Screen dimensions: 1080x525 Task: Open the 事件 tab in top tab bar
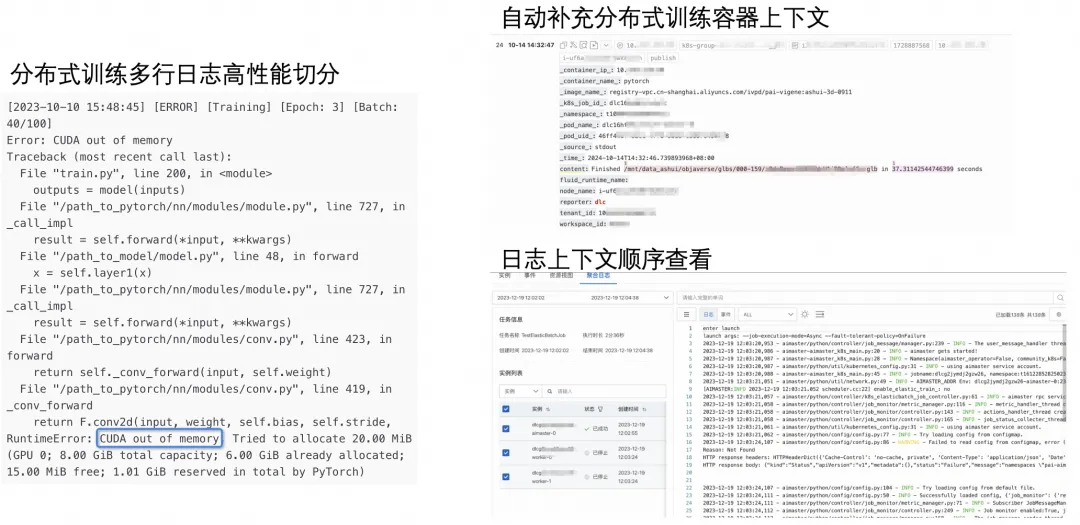tap(530, 276)
